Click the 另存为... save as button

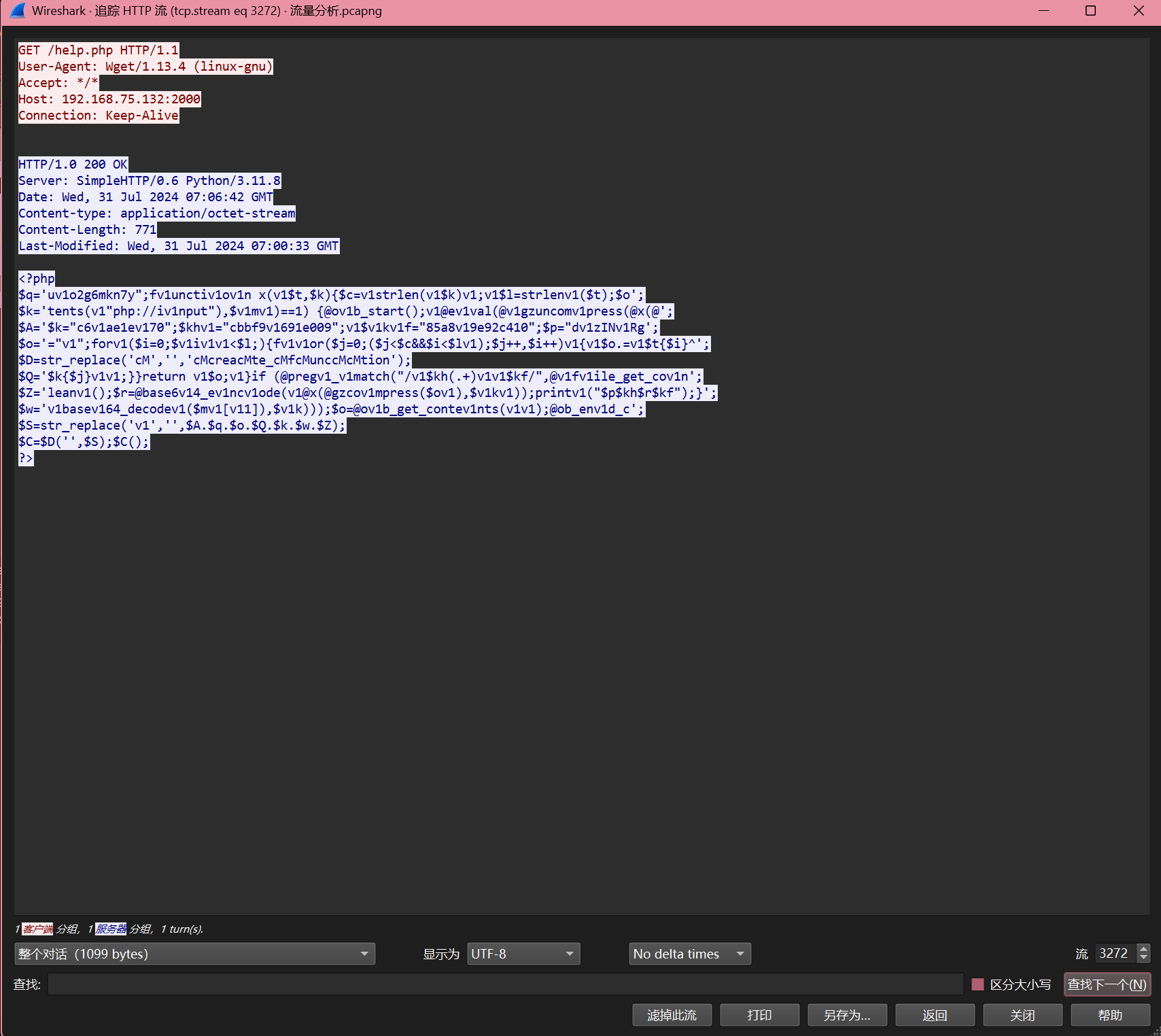tap(847, 1015)
